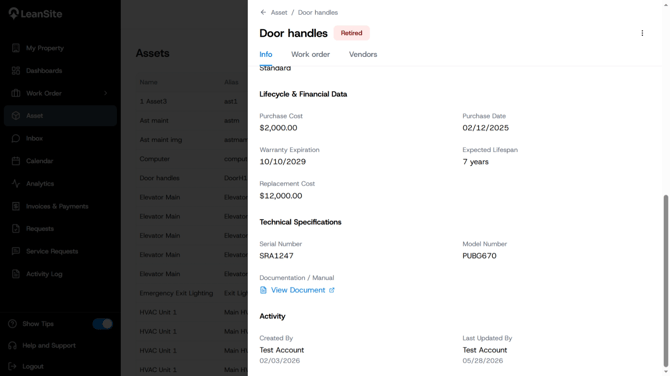Click the Assets page heading
The image size is (670, 376).
click(153, 53)
